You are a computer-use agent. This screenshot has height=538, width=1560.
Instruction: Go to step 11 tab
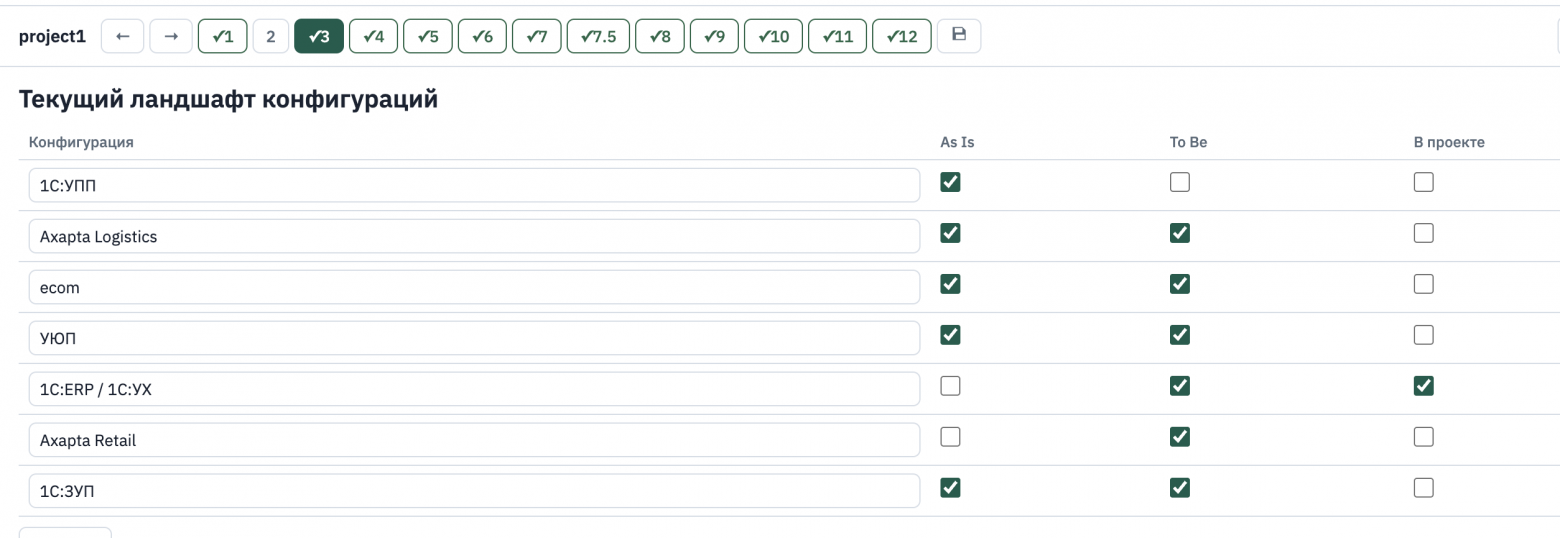pos(837,36)
